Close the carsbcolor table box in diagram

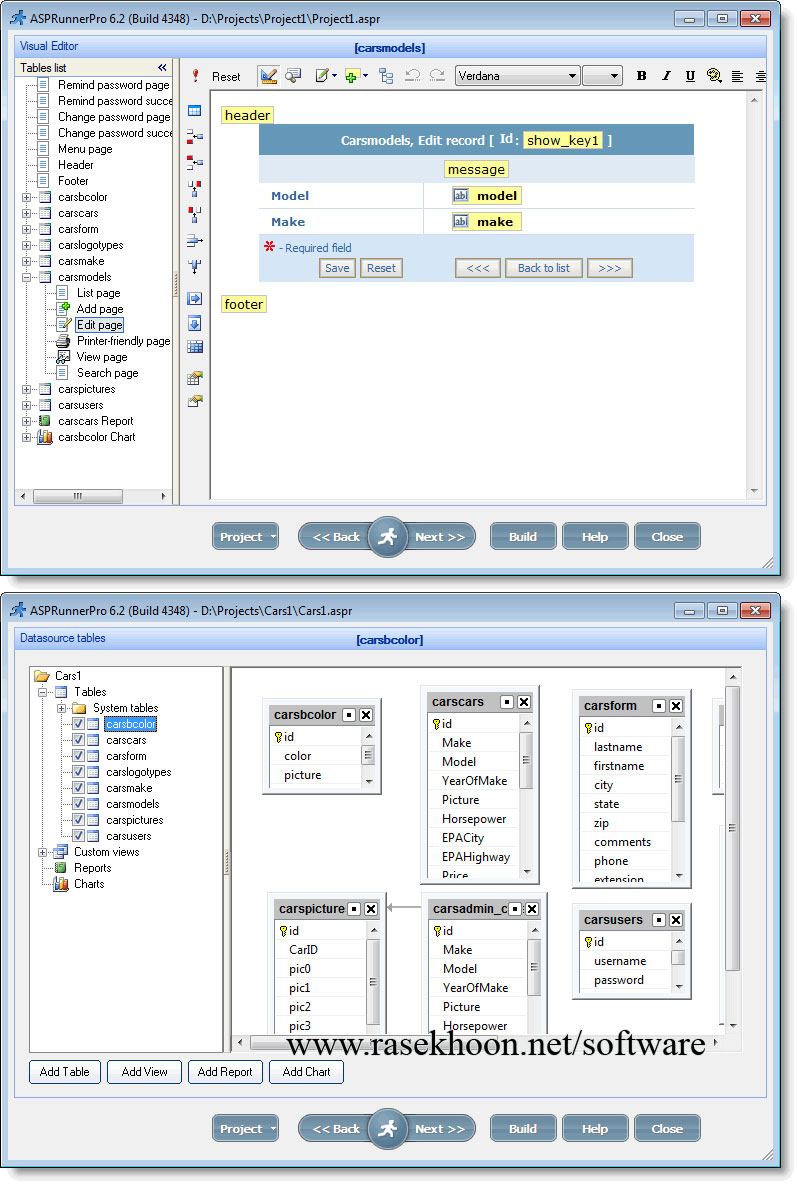[x=366, y=715]
